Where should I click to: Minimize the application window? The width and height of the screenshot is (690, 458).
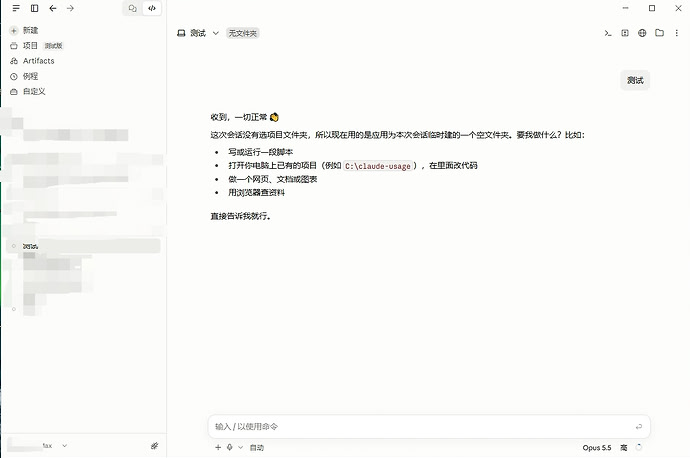click(x=625, y=8)
